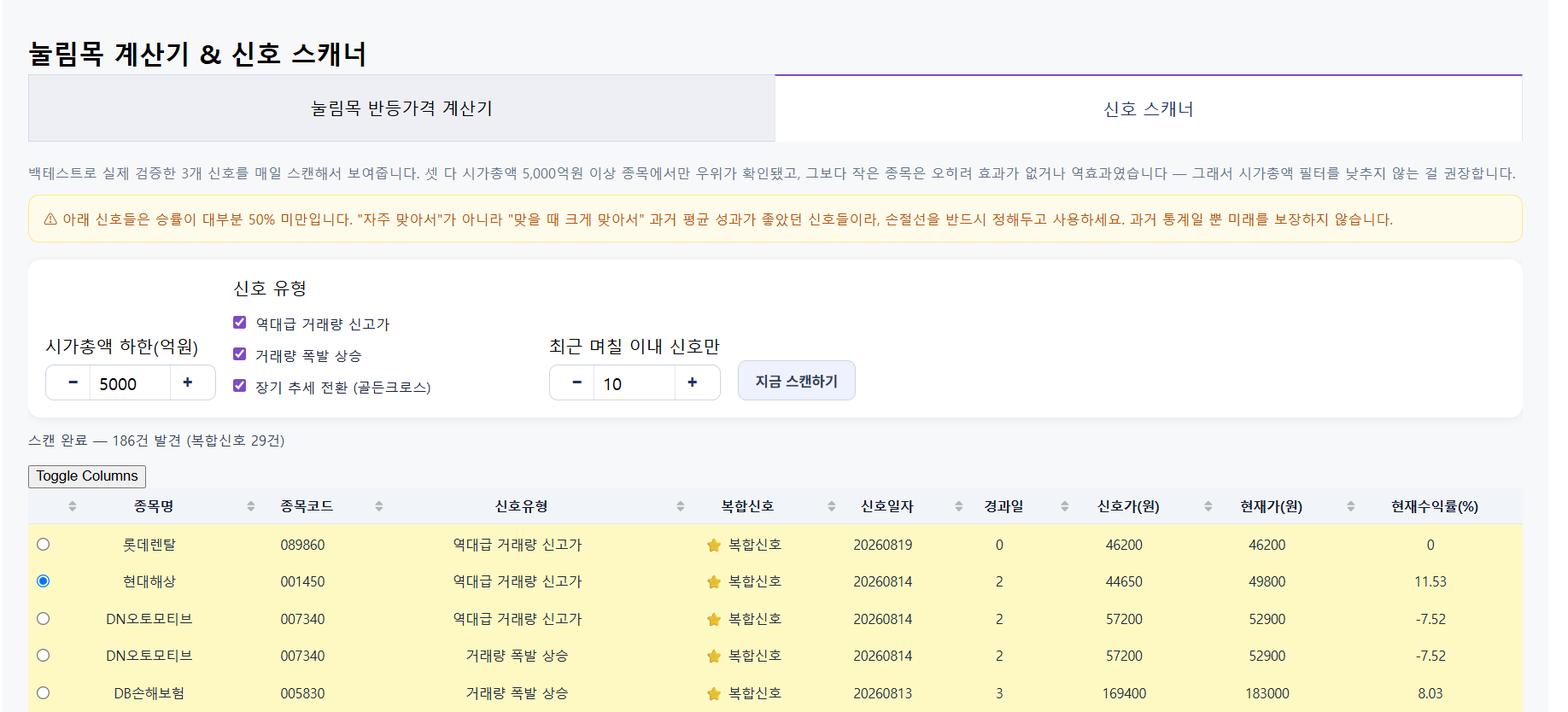Click the 스캔 완료 — 186건 발견 status text
Image resolution: width=1568 pixels, height=712 pixels.
(x=156, y=441)
